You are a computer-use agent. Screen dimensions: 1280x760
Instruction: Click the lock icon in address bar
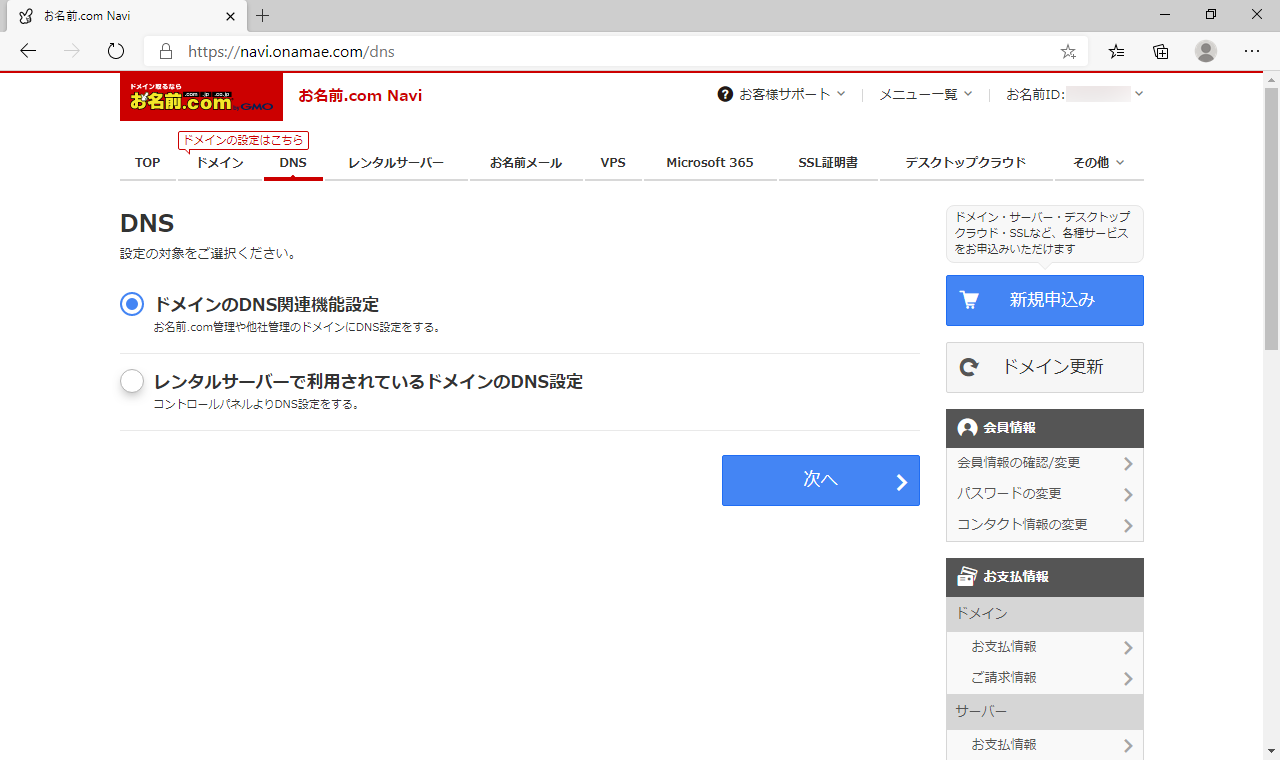(x=166, y=51)
